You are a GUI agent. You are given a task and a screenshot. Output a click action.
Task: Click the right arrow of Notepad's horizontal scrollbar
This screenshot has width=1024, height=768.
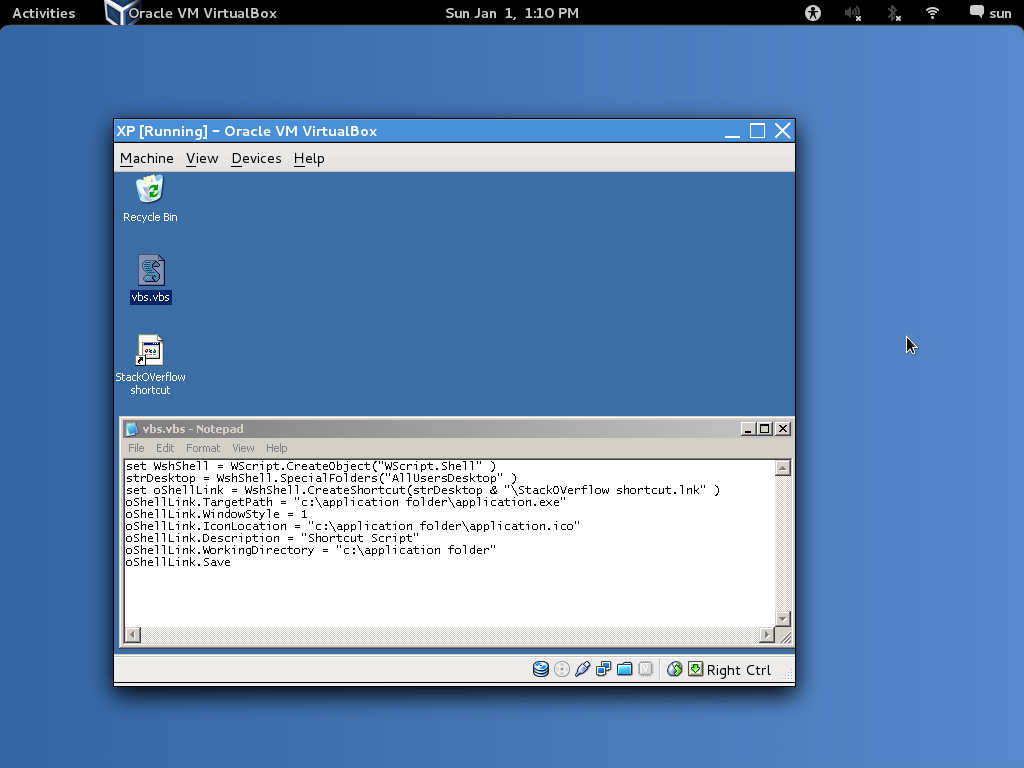point(769,634)
